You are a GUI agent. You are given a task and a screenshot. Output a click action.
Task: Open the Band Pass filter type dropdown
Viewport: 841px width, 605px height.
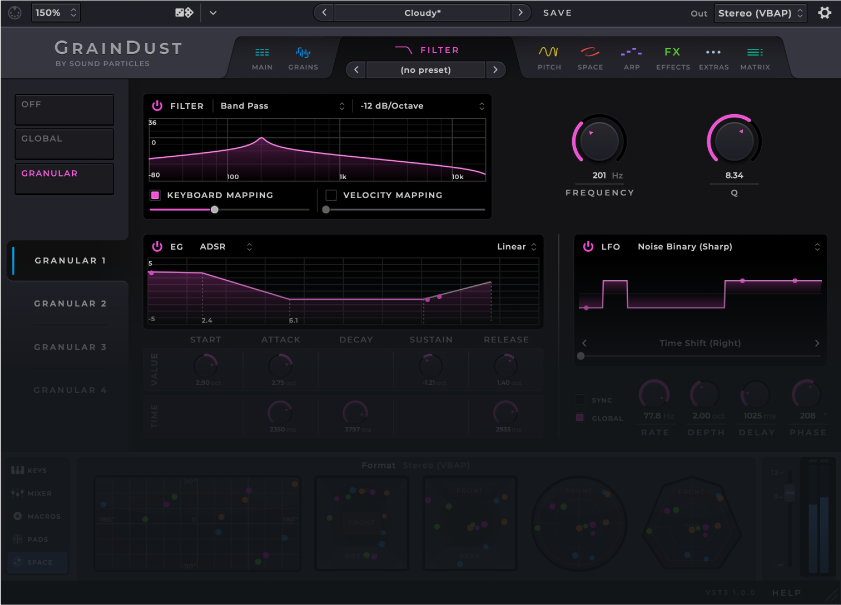282,106
